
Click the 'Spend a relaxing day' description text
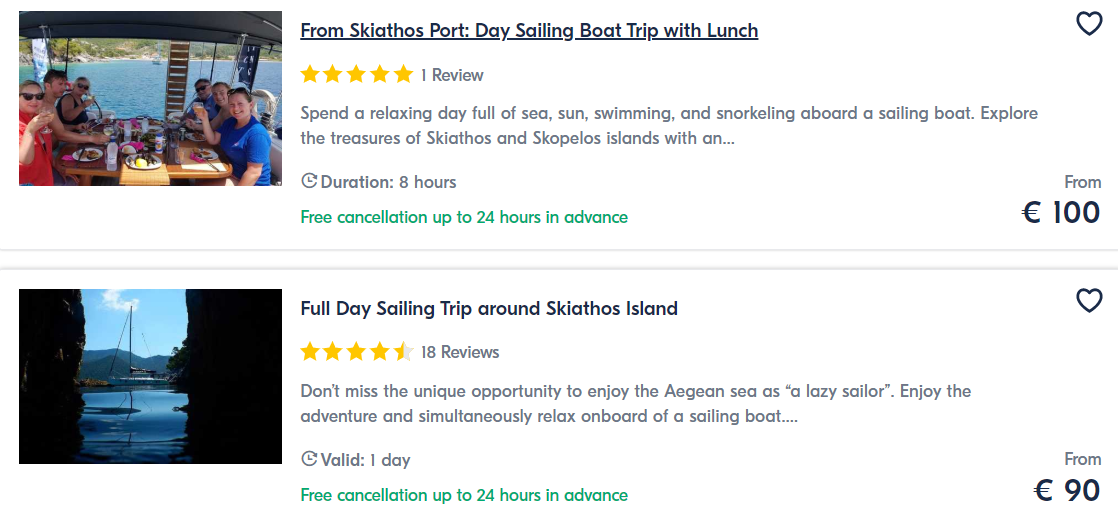[669, 126]
